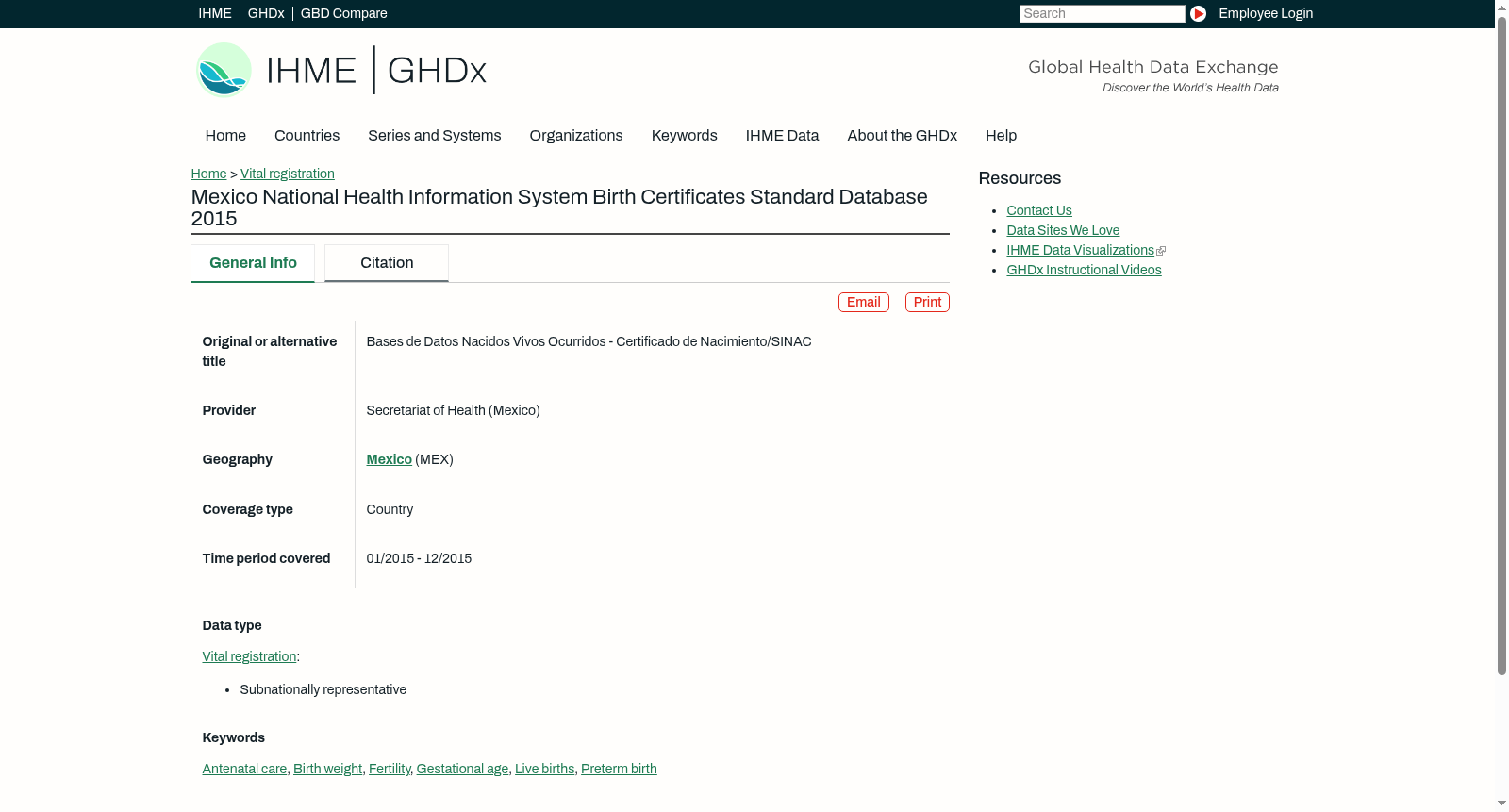Screen dimensions: 1509x812
Task: Switch to the Citation tab
Action: (x=387, y=263)
